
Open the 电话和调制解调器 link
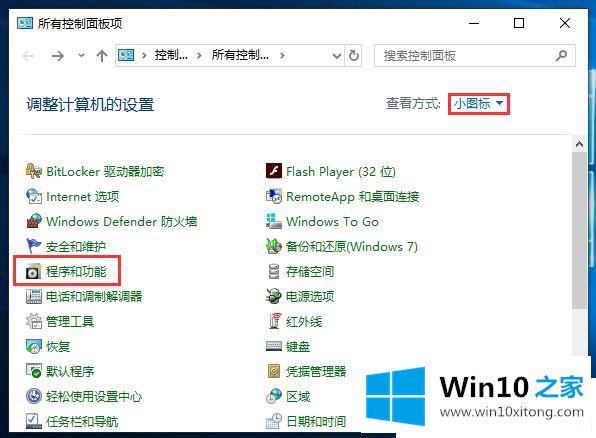(94, 297)
